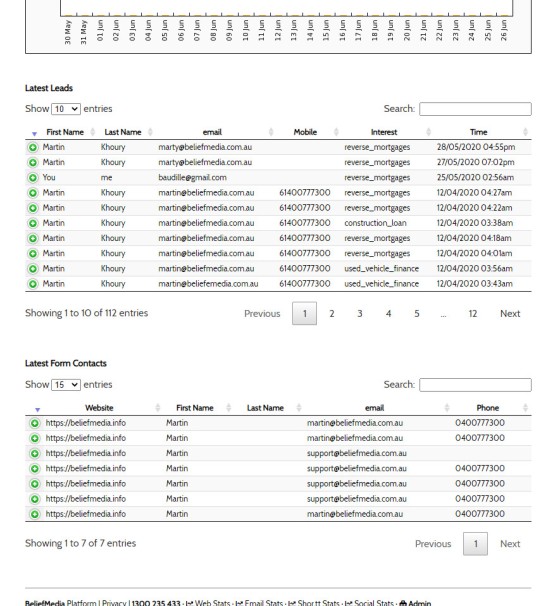Open the Platform footer link
This screenshot has width=560, height=606.
82,603
